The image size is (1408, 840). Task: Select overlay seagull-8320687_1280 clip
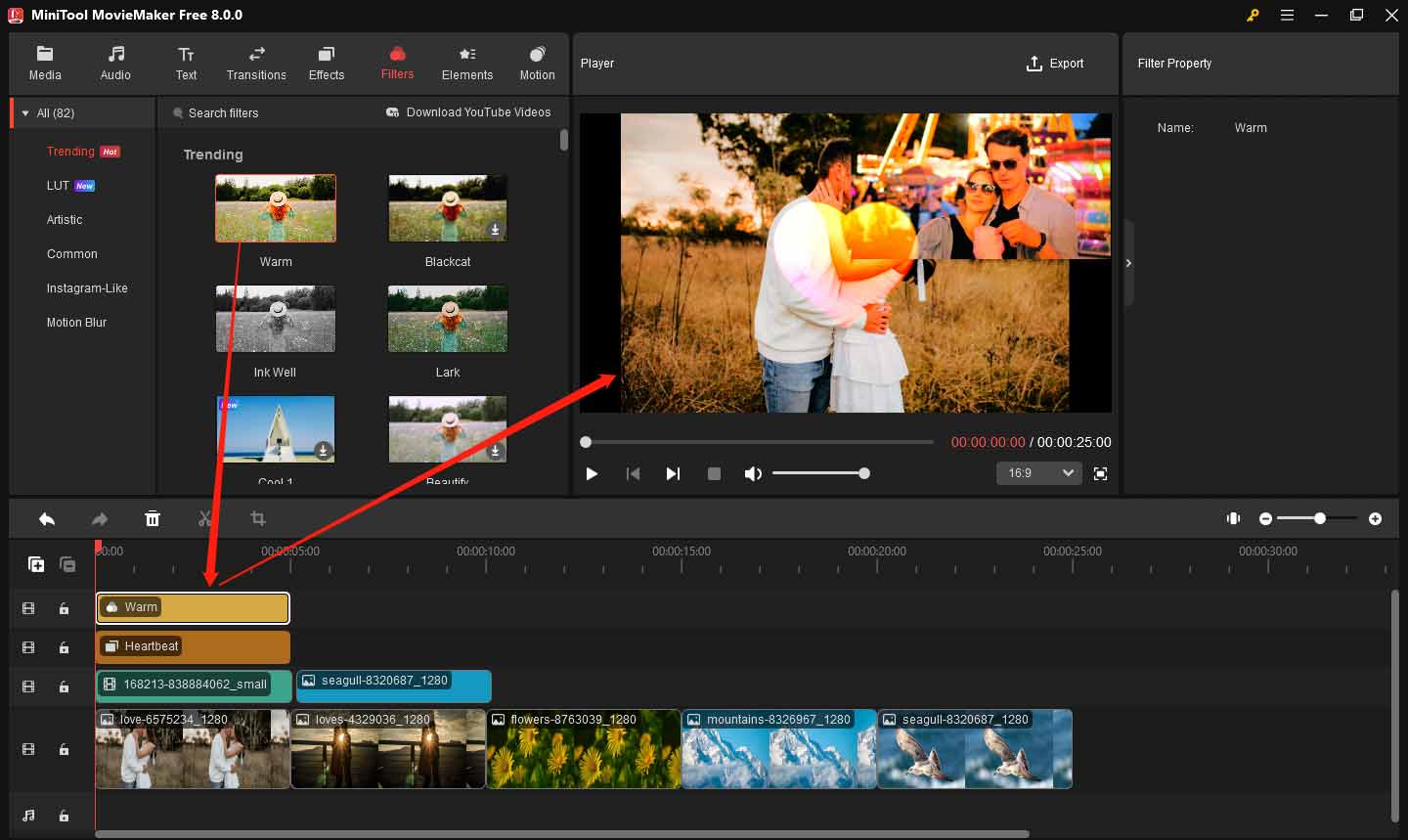pyautogui.click(x=394, y=686)
